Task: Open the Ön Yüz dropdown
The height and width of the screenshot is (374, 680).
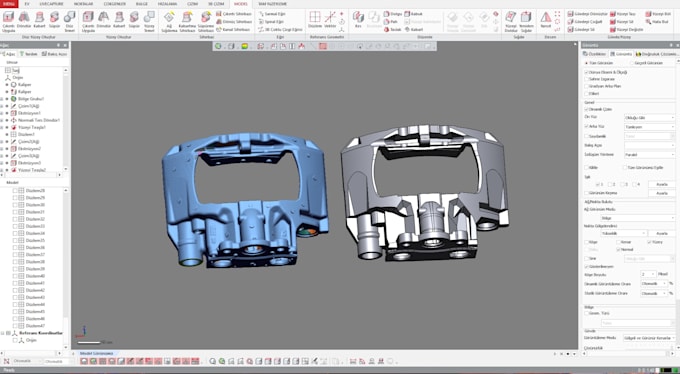Action: pyautogui.click(x=649, y=118)
